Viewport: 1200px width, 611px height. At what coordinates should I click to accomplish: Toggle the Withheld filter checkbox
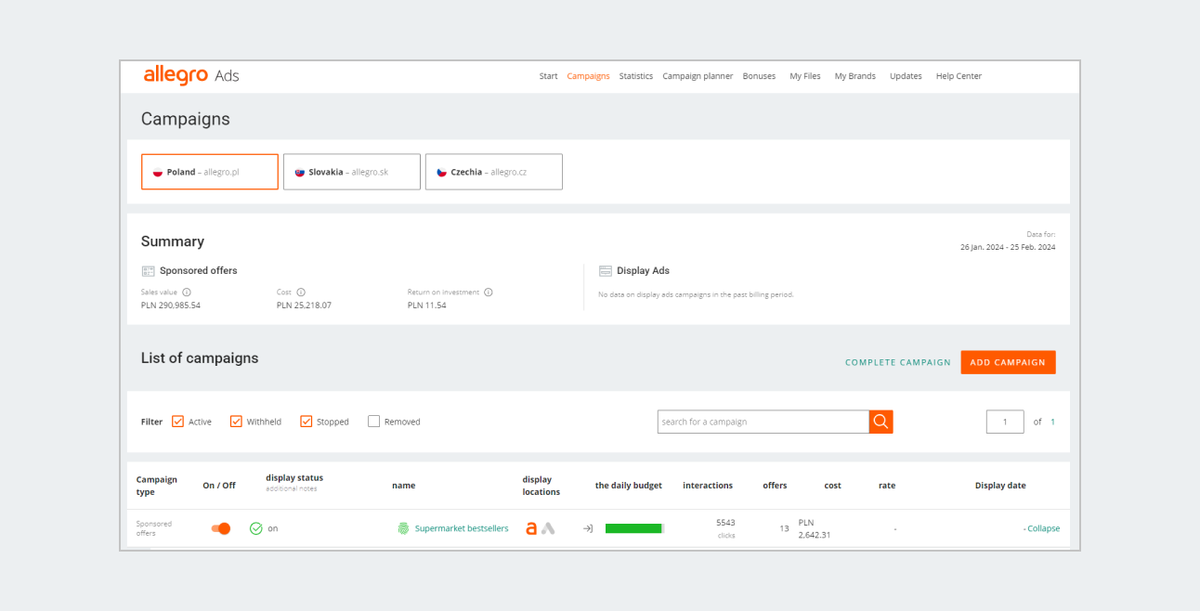point(236,421)
